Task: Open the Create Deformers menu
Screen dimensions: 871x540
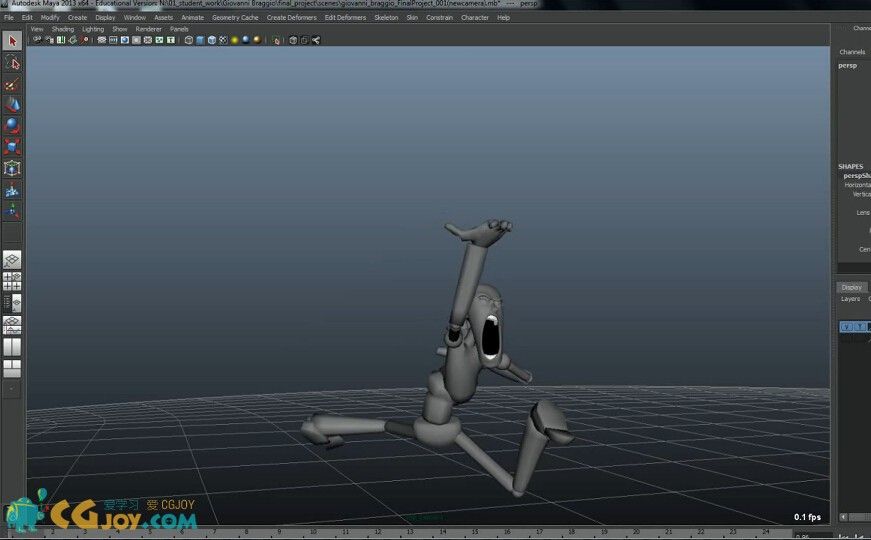Action: tap(292, 17)
